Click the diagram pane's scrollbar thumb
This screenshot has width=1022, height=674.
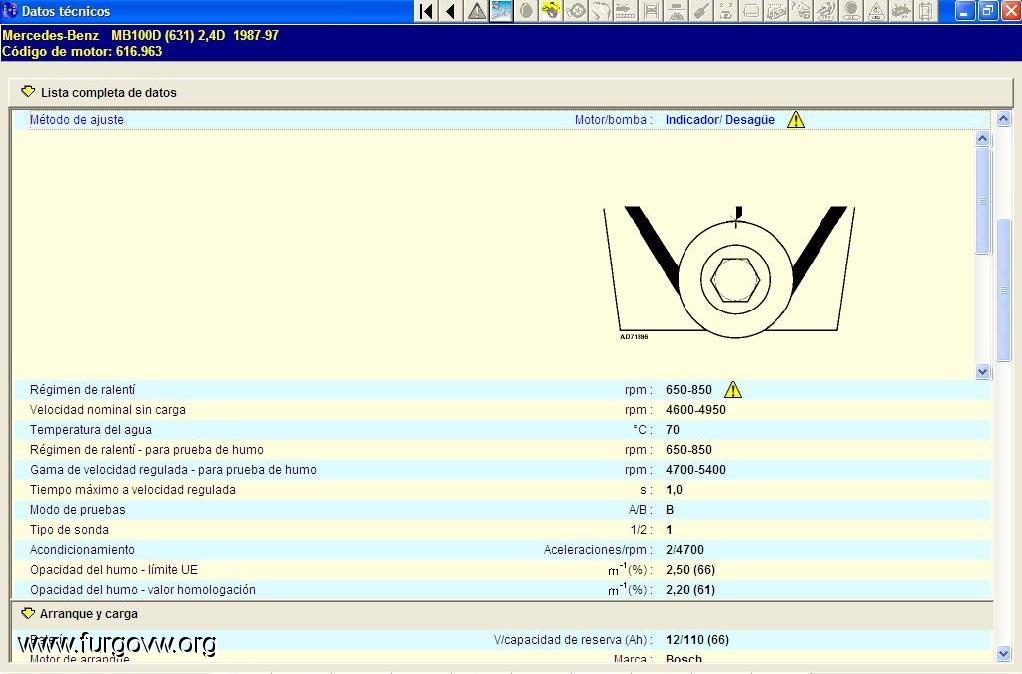pos(983,201)
